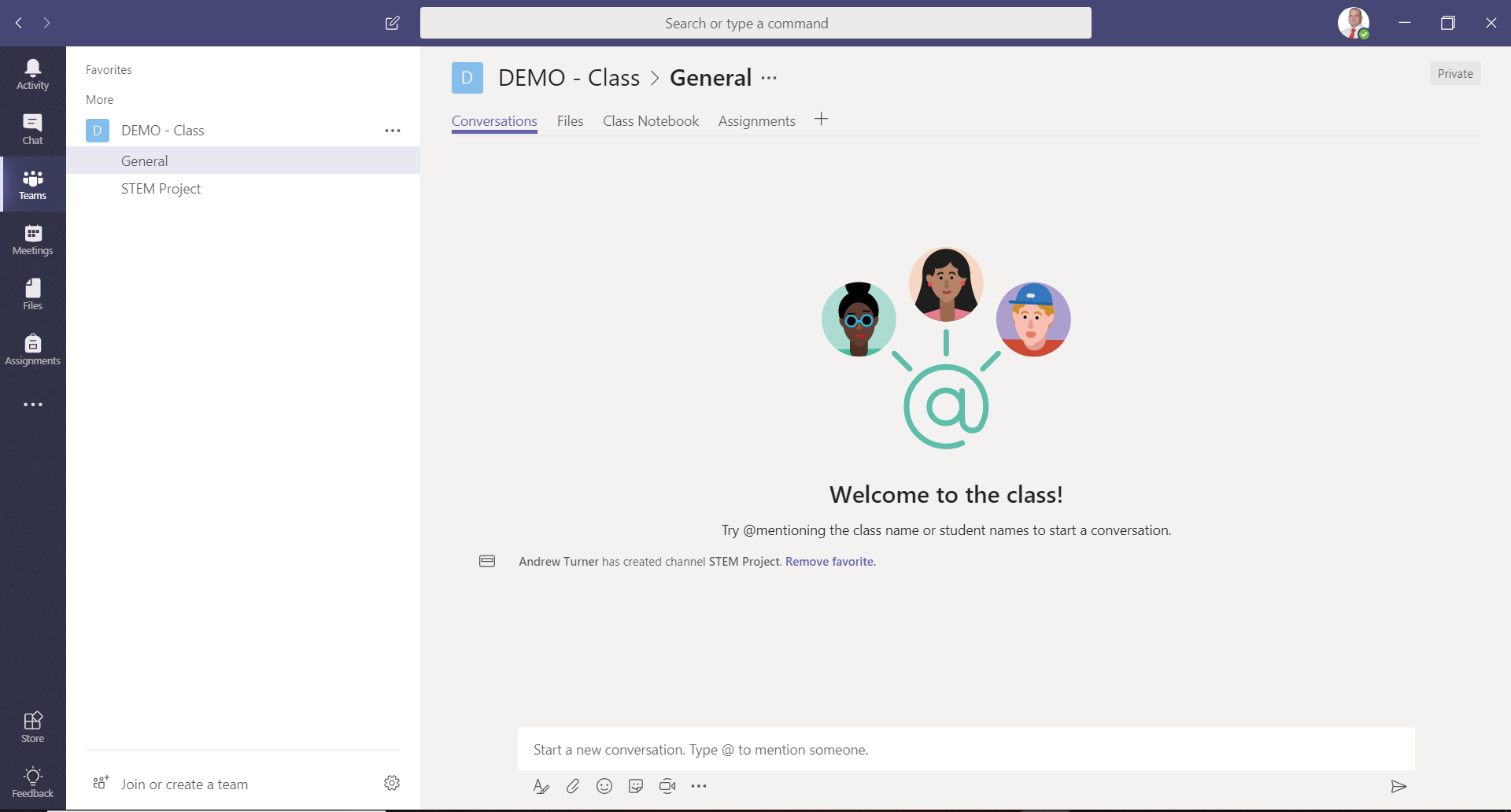Image resolution: width=1511 pixels, height=812 pixels.
Task: Start a meet now video icon
Action: pos(667,786)
